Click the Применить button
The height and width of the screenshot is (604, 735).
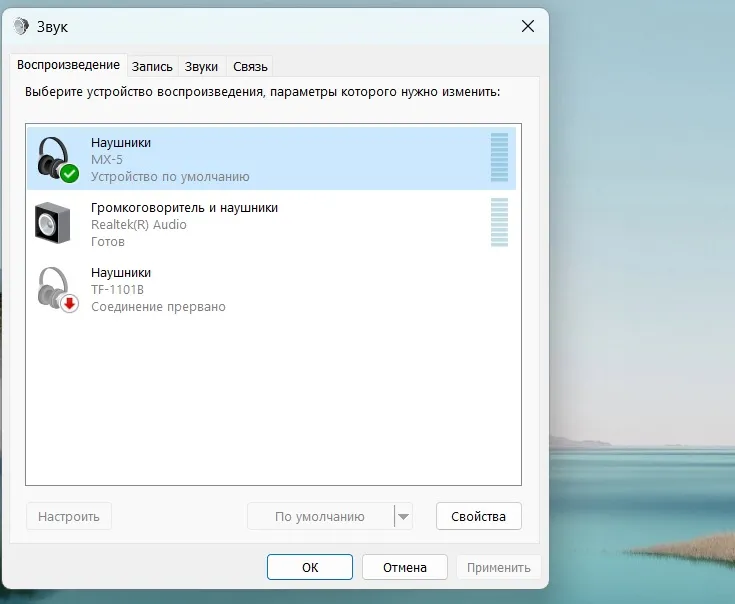point(499,567)
